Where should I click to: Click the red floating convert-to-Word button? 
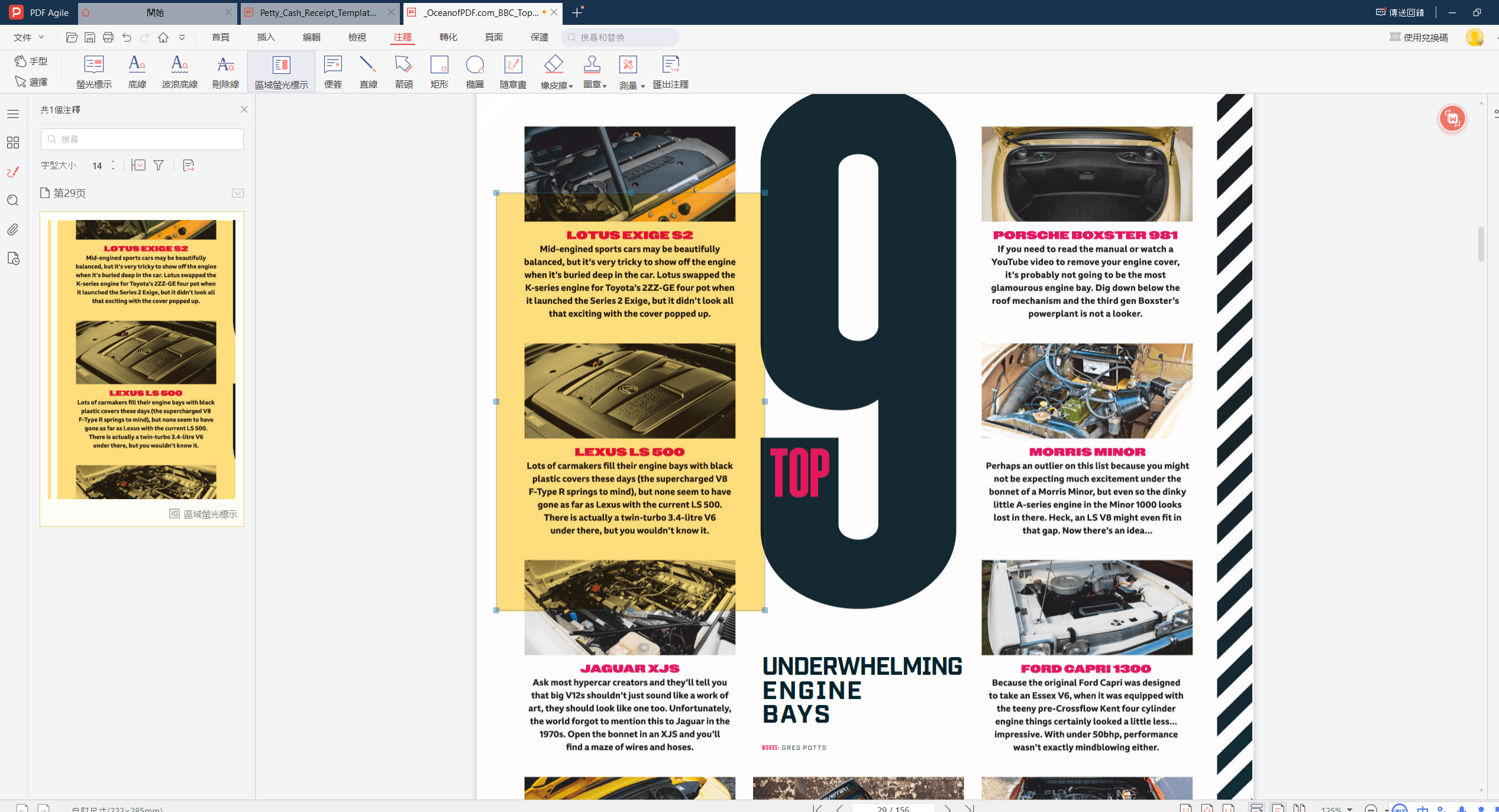tap(1452, 119)
